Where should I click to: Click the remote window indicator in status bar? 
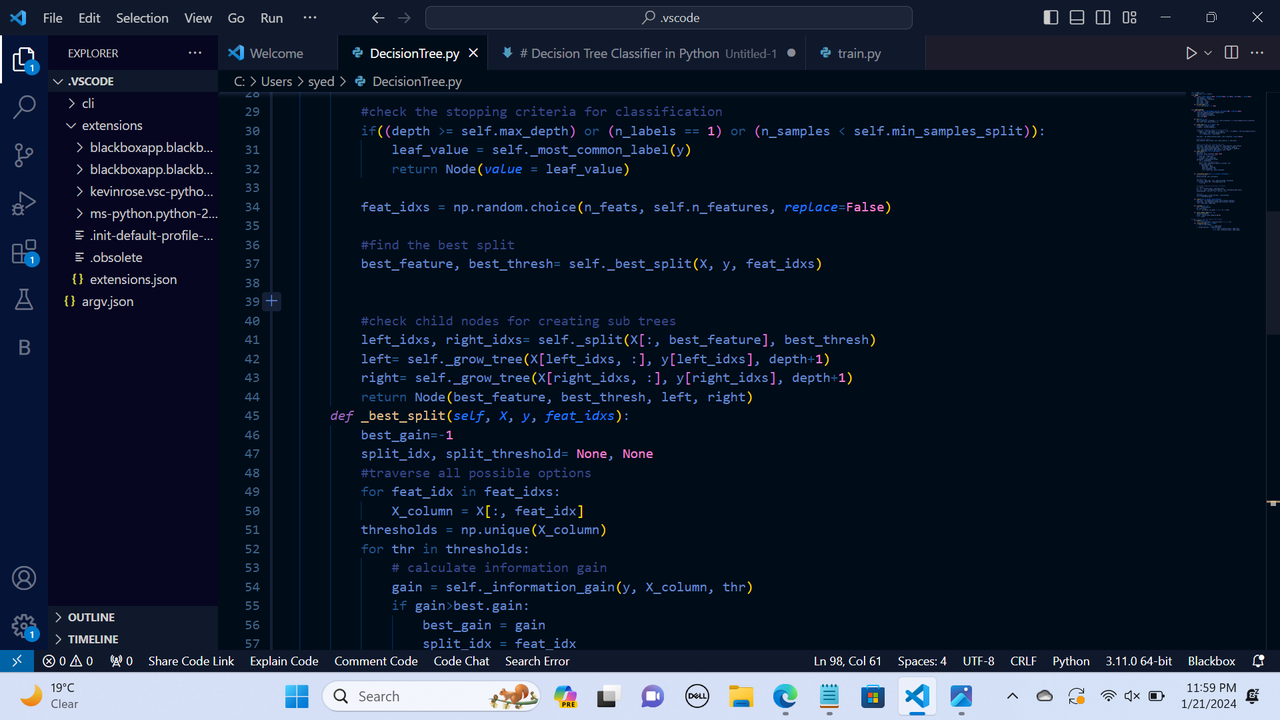click(x=17, y=661)
